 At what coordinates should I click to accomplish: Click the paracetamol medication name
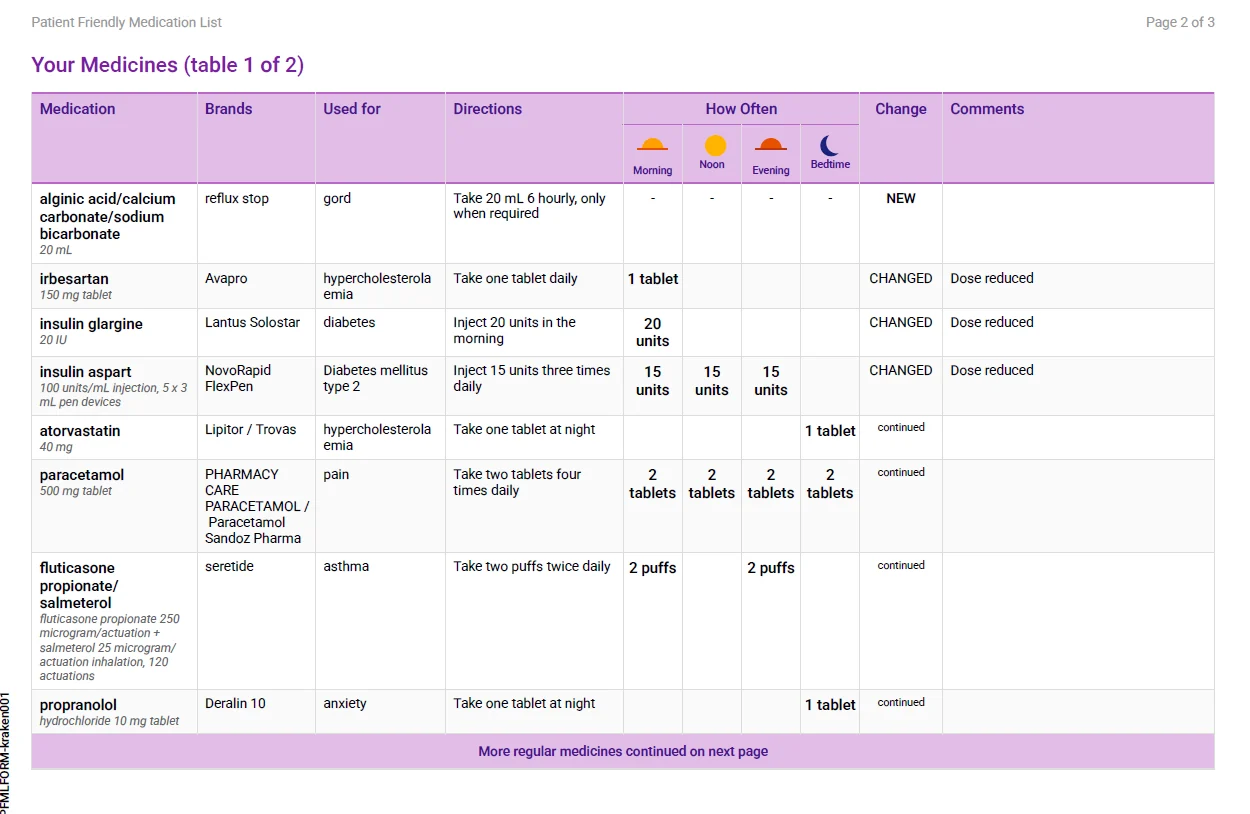[82, 475]
